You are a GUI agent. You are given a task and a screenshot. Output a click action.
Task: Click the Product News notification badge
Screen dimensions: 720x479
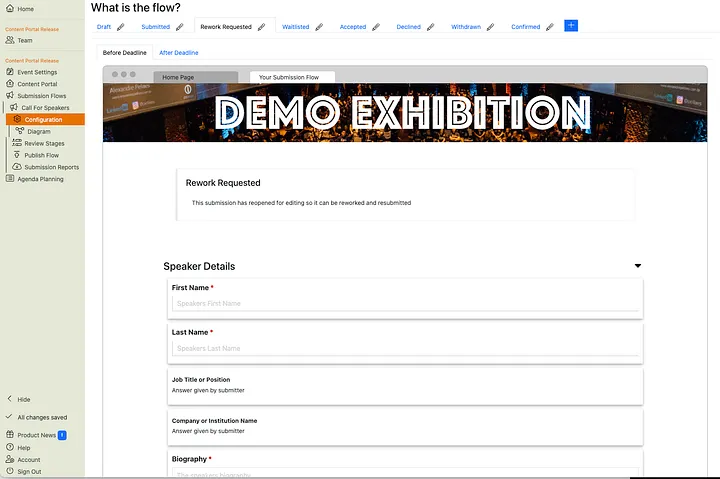click(62, 435)
